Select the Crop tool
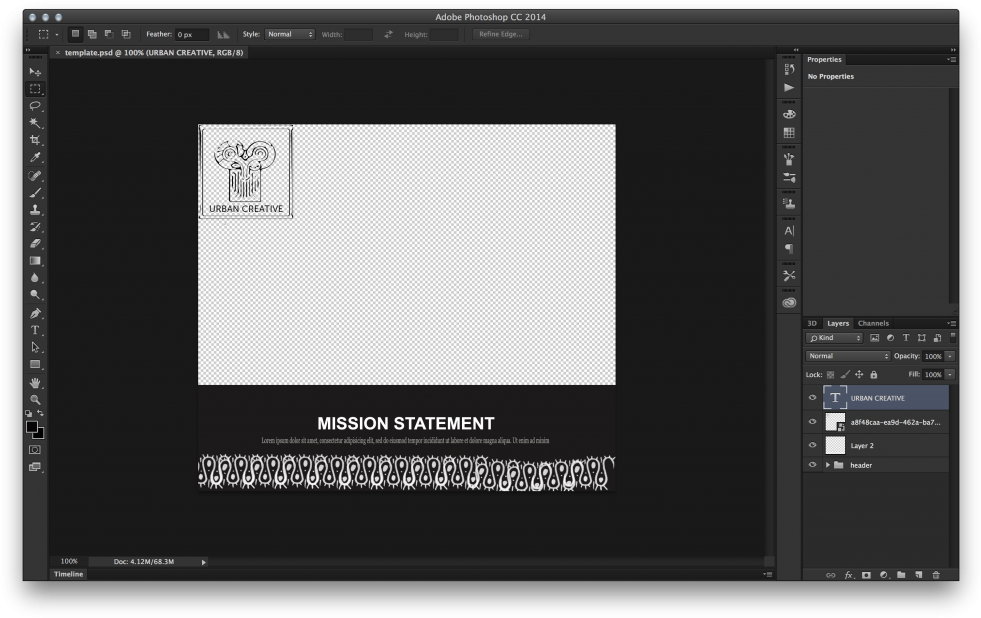This screenshot has height=618, width=981. click(35, 139)
